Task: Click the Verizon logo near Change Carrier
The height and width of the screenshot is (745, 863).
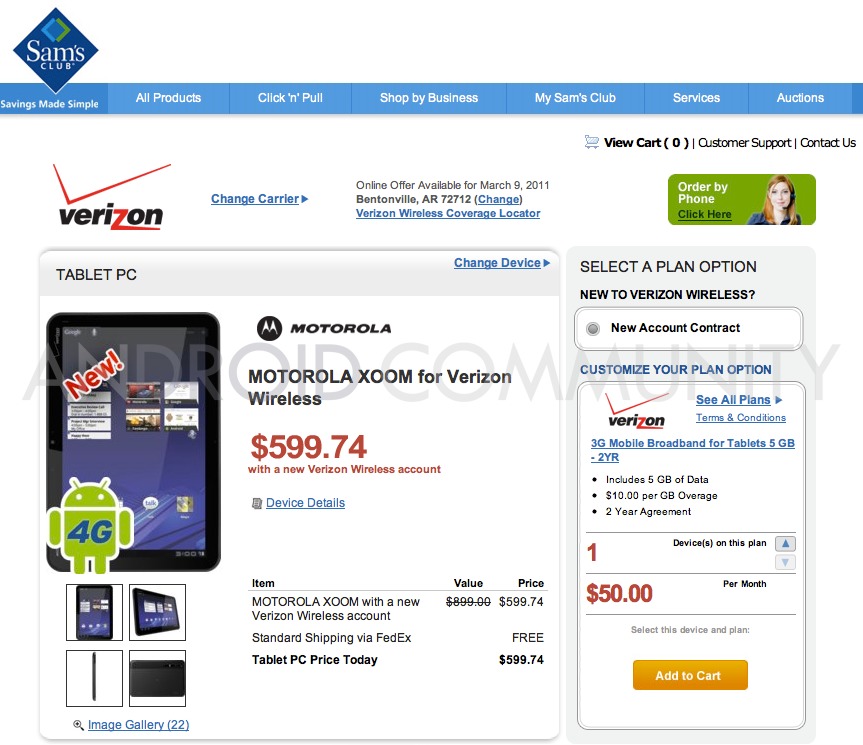Action: pos(112,197)
